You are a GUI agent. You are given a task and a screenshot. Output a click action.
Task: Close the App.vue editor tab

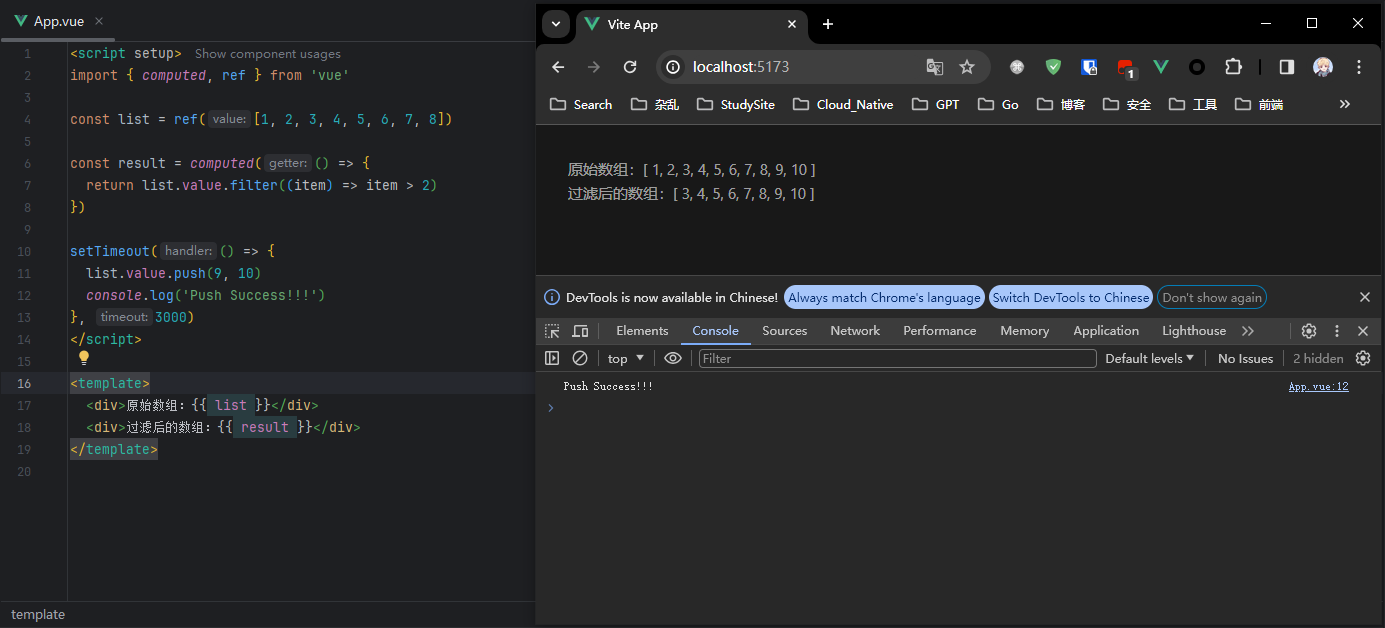pyautogui.click(x=99, y=21)
